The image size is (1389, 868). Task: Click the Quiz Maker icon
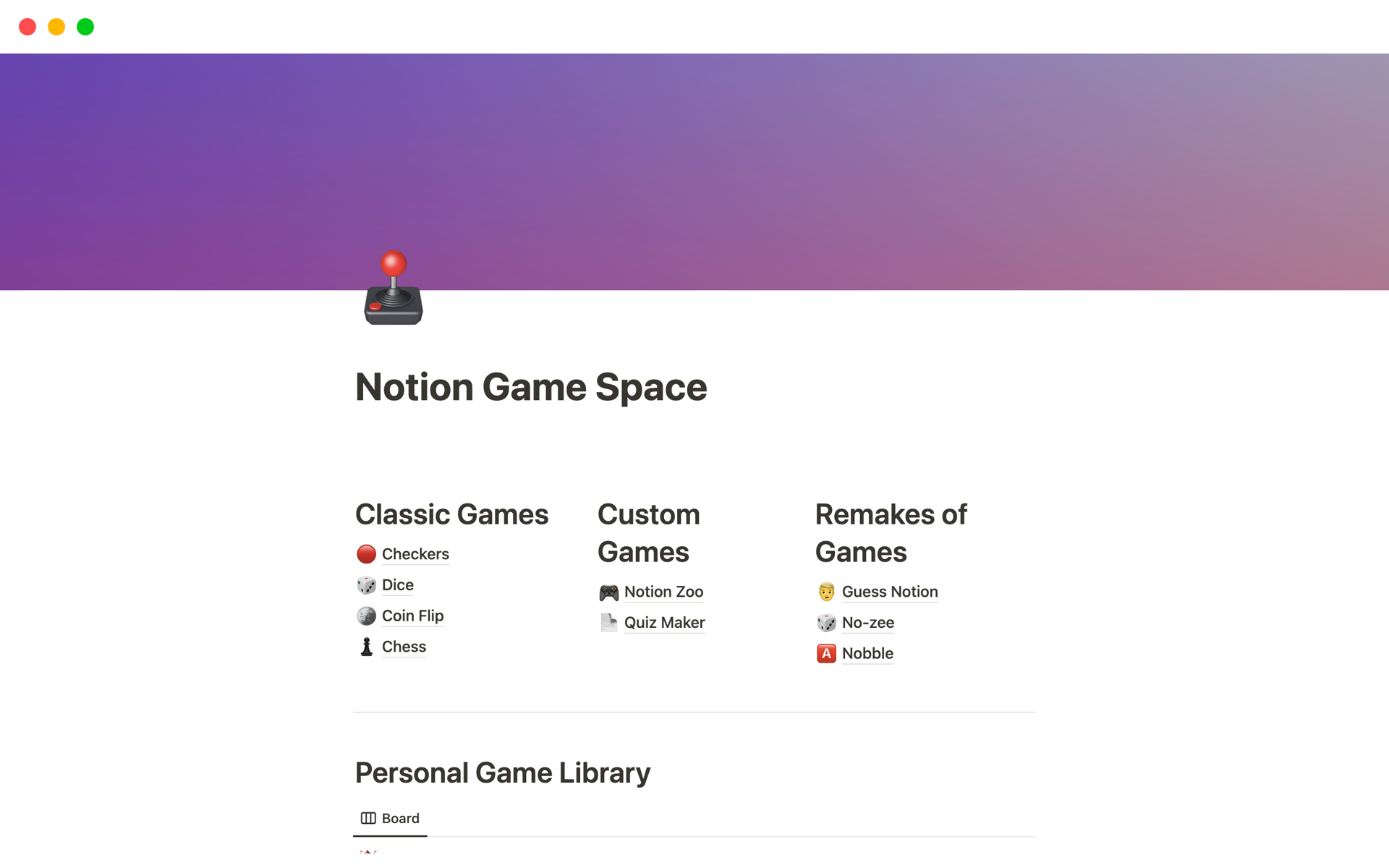point(608,621)
